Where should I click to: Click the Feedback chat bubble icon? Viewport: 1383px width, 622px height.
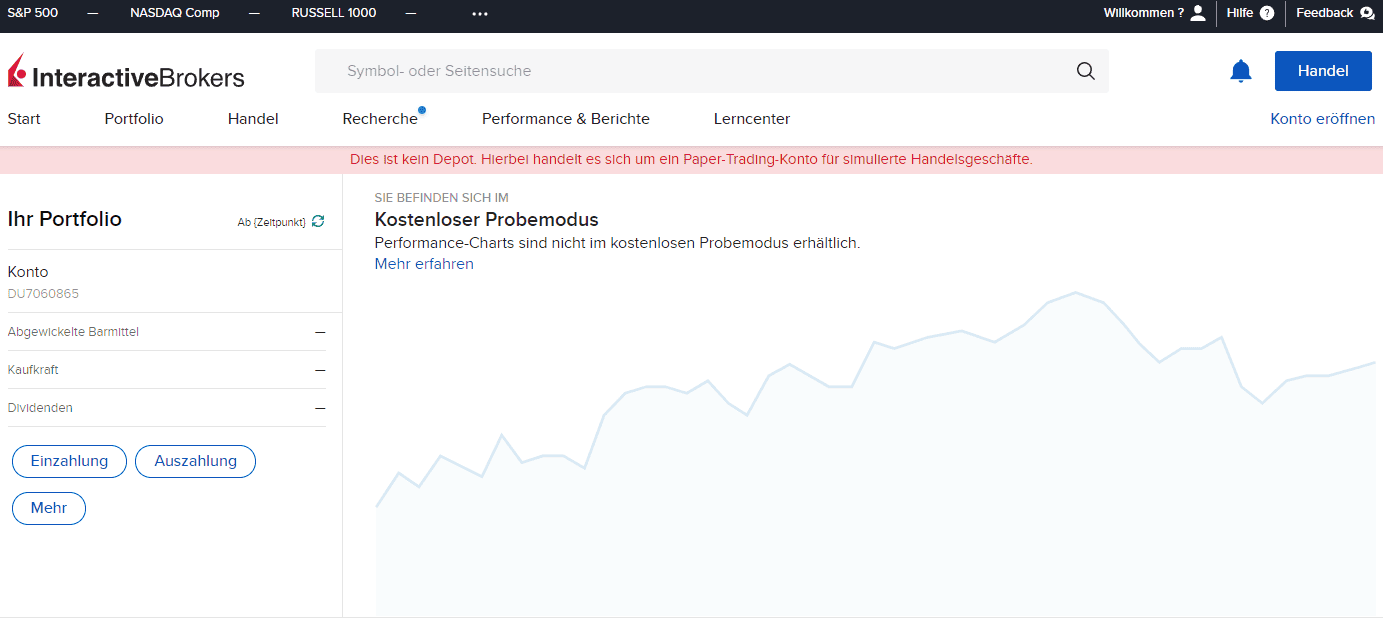pos(1367,13)
